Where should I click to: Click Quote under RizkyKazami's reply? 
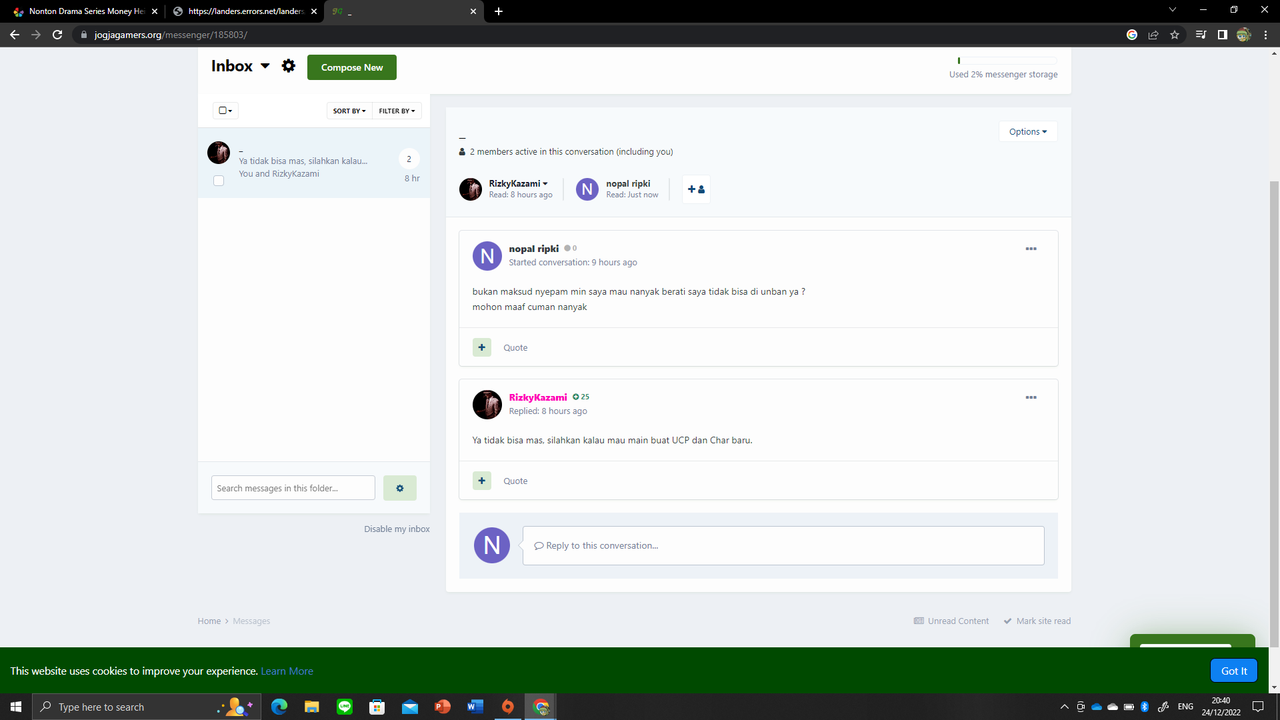(x=515, y=481)
